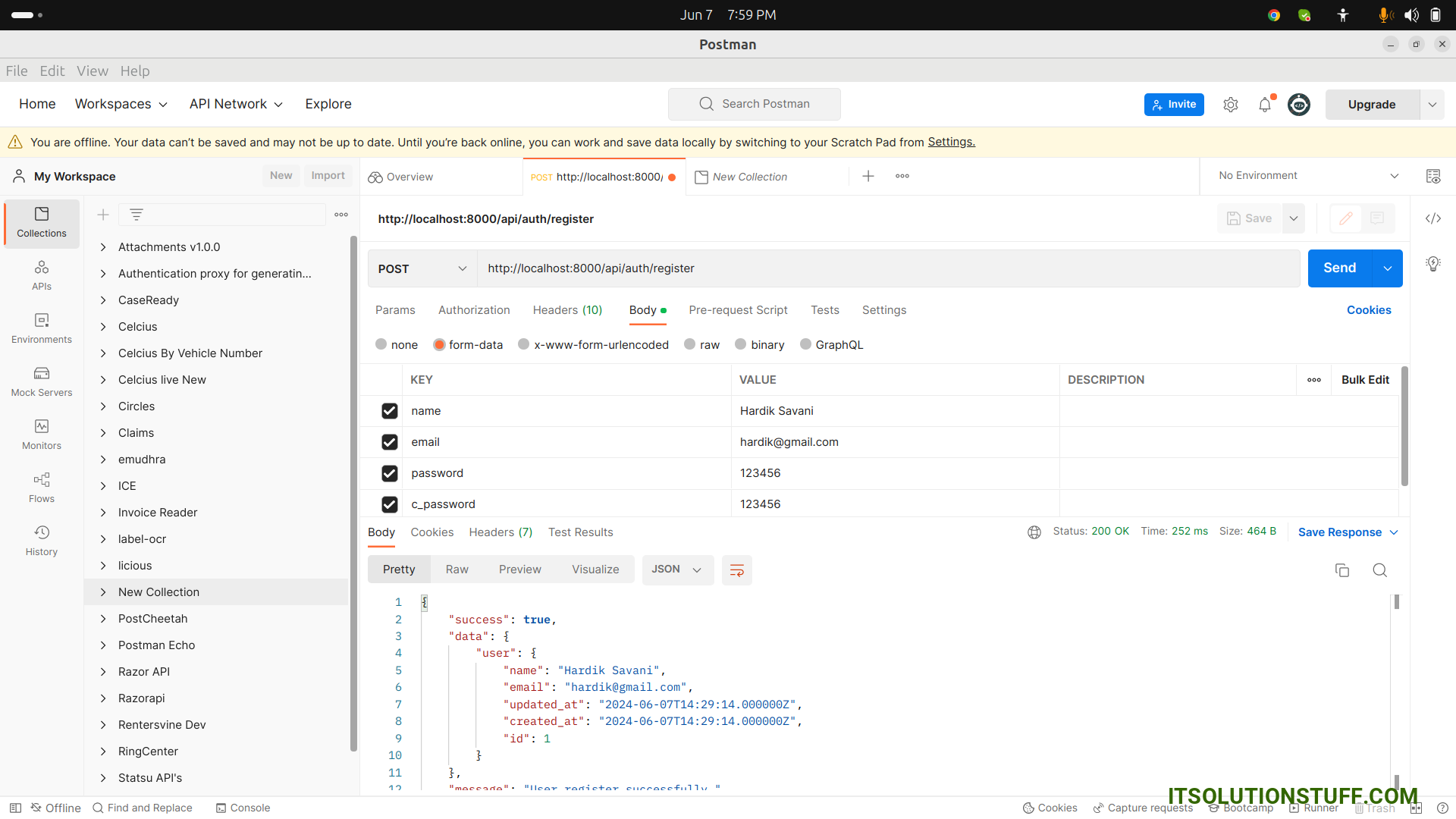Screen dimensions: 1456x819
Task: Click the code snippet icon
Action: coord(1432,218)
